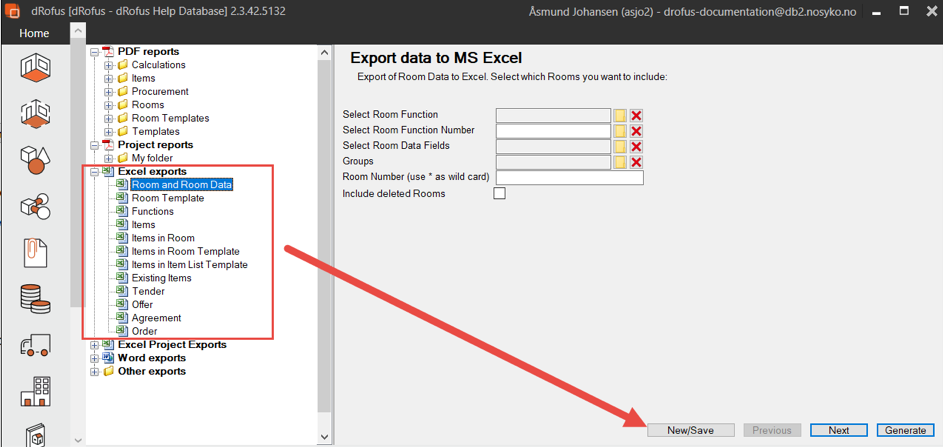Click the Generate button
943x447 pixels.
[x=905, y=430]
